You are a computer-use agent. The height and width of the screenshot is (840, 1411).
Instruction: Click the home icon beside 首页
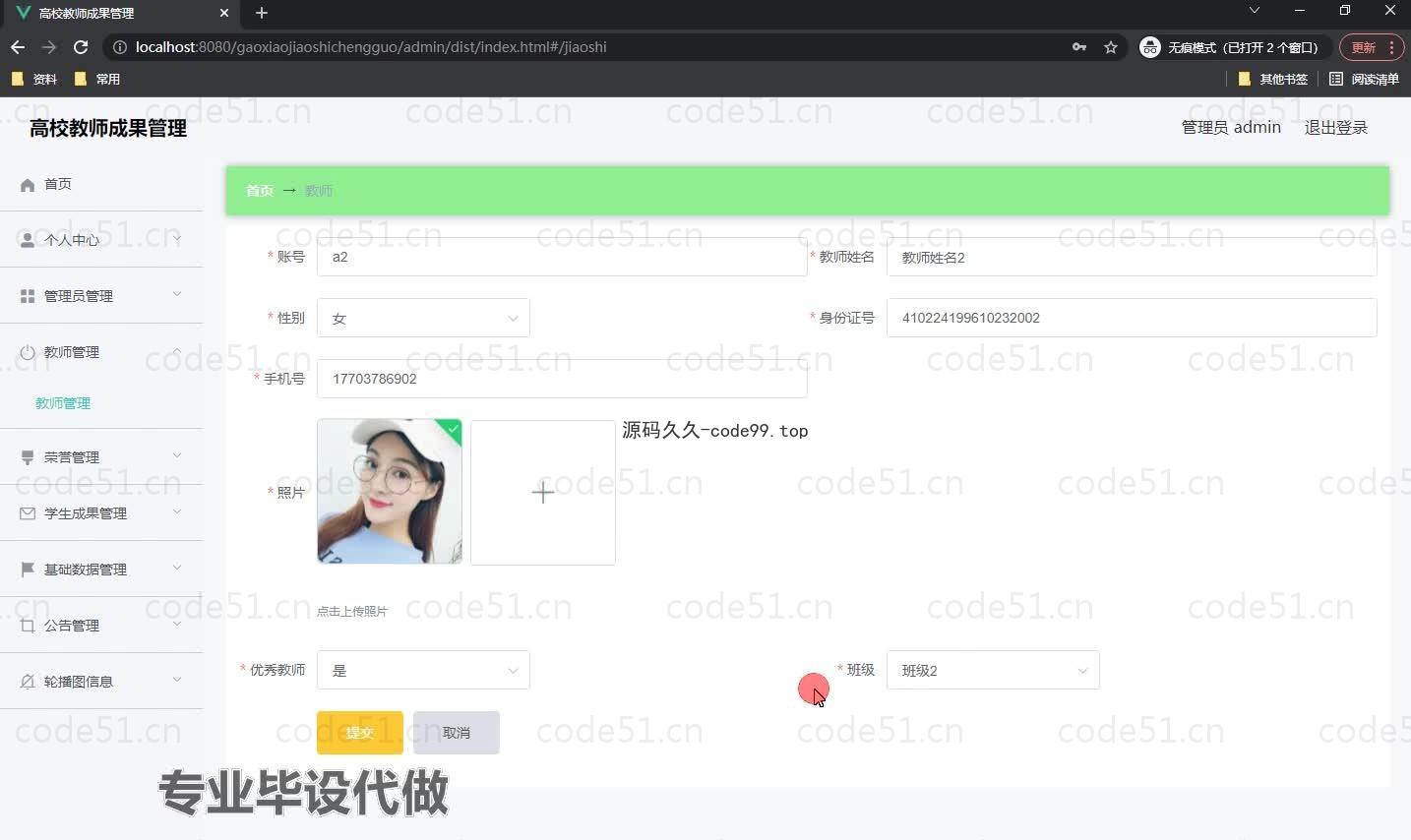[x=28, y=185]
